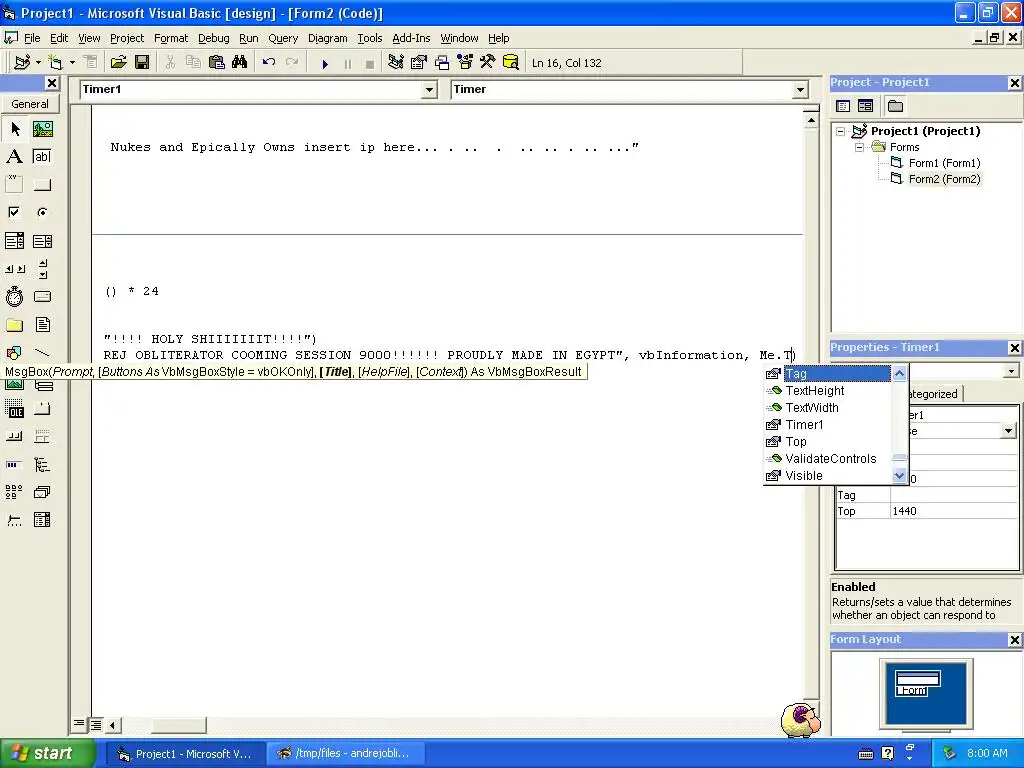Select the DriveListBox control tool

pos(42,296)
